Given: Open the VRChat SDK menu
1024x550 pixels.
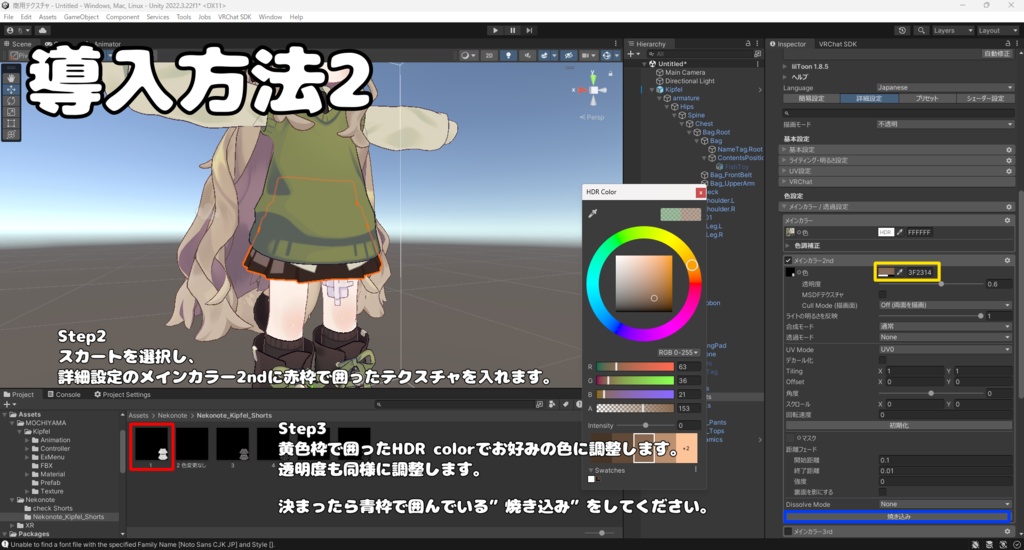Looking at the screenshot, I should (234, 17).
